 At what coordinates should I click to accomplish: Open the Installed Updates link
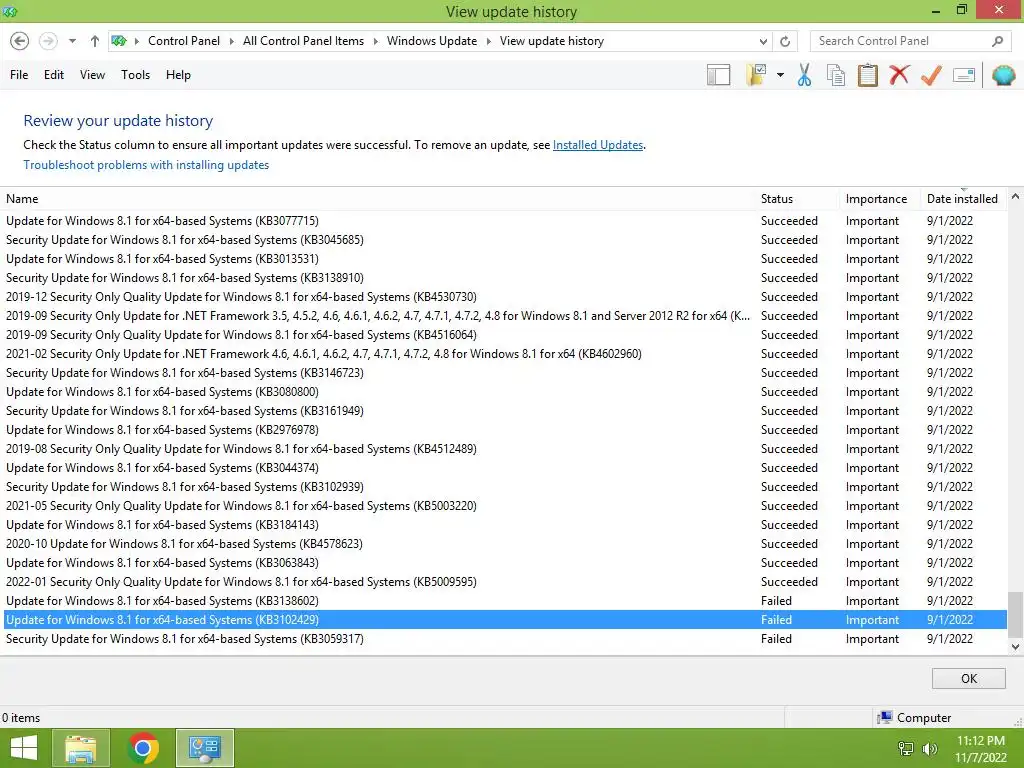tap(598, 145)
